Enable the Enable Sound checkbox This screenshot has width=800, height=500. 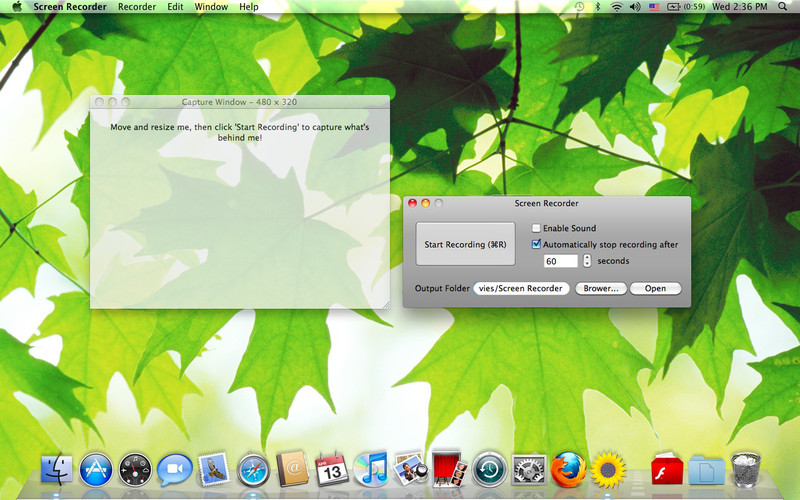tap(536, 228)
